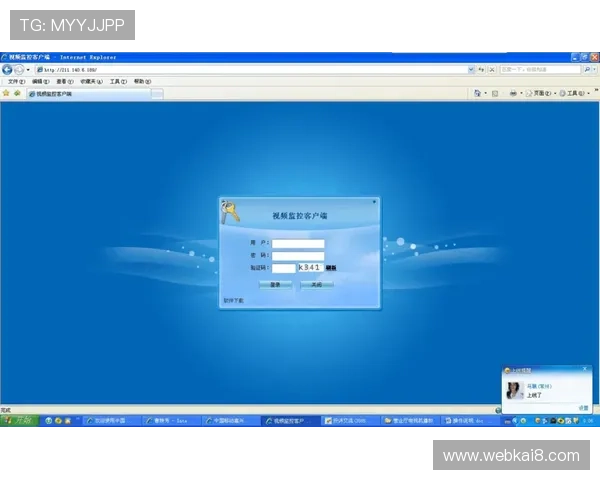
Task: Click the 验证码 captcha input field
Action: (284, 268)
